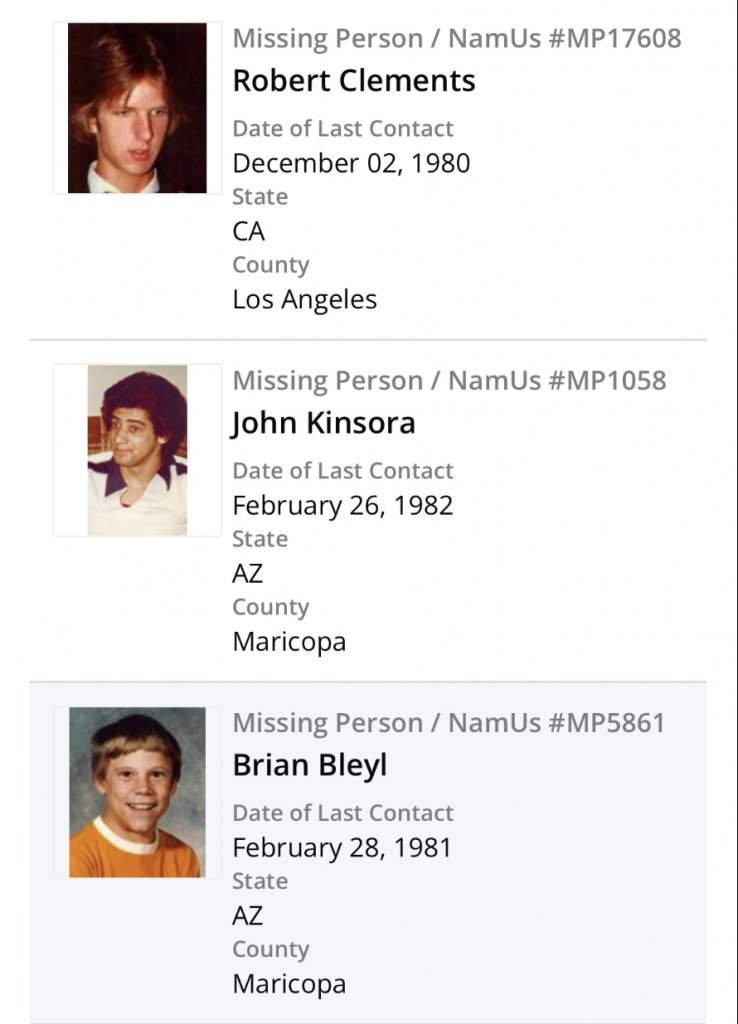Click the NamUs #MP5861 case header
This screenshot has height=1024, width=738.
click(449, 723)
